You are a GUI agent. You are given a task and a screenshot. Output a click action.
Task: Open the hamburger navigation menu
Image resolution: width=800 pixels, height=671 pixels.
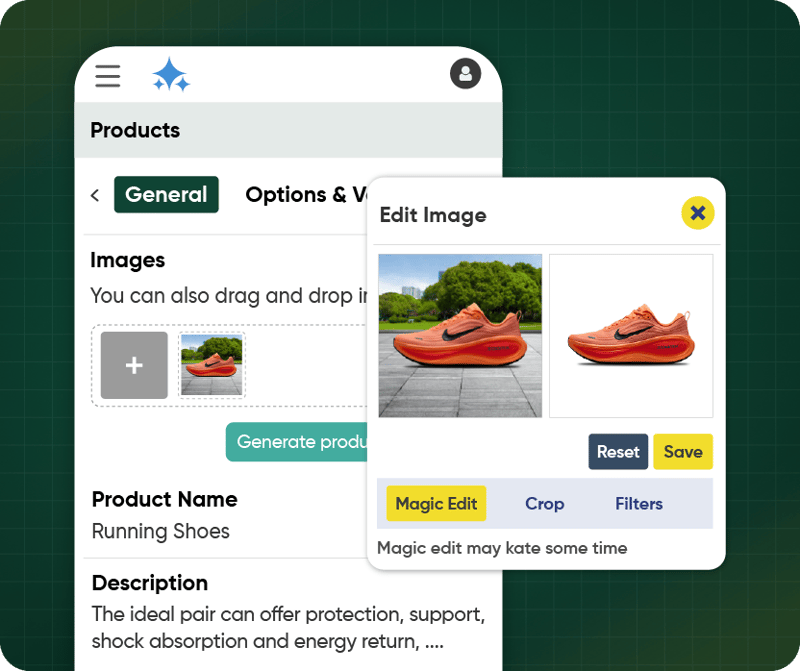click(107, 76)
